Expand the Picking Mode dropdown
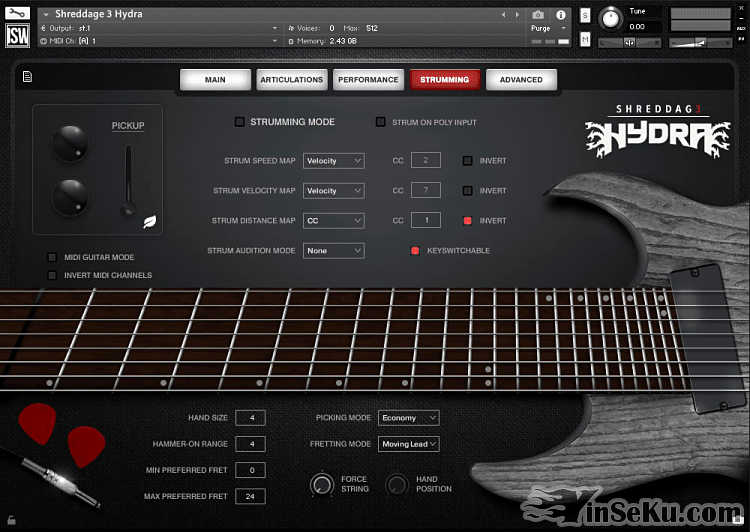750x532 pixels. click(408, 418)
